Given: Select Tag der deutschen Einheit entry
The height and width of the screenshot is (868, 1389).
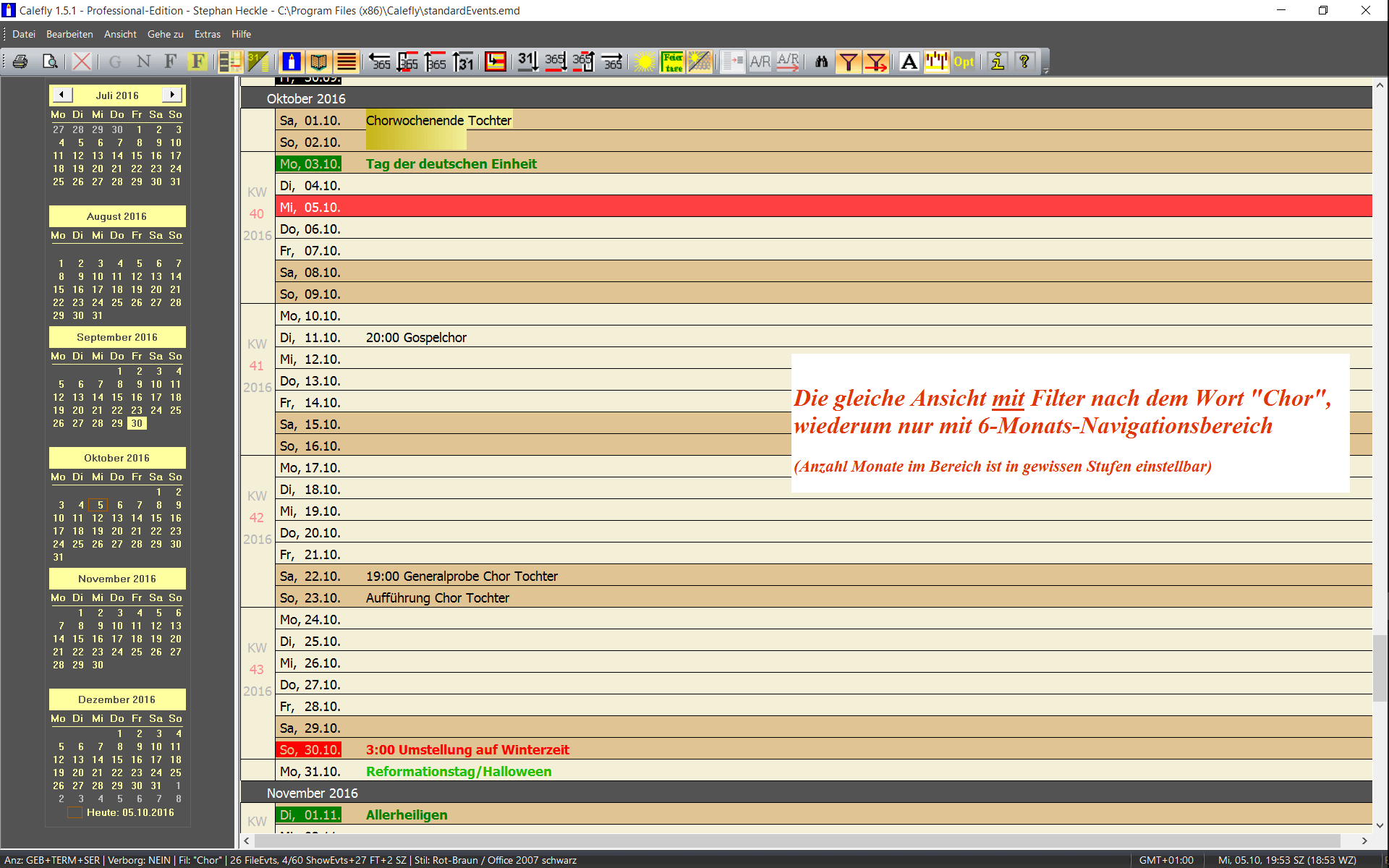Looking at the screenshot, I should pos(451,163).
